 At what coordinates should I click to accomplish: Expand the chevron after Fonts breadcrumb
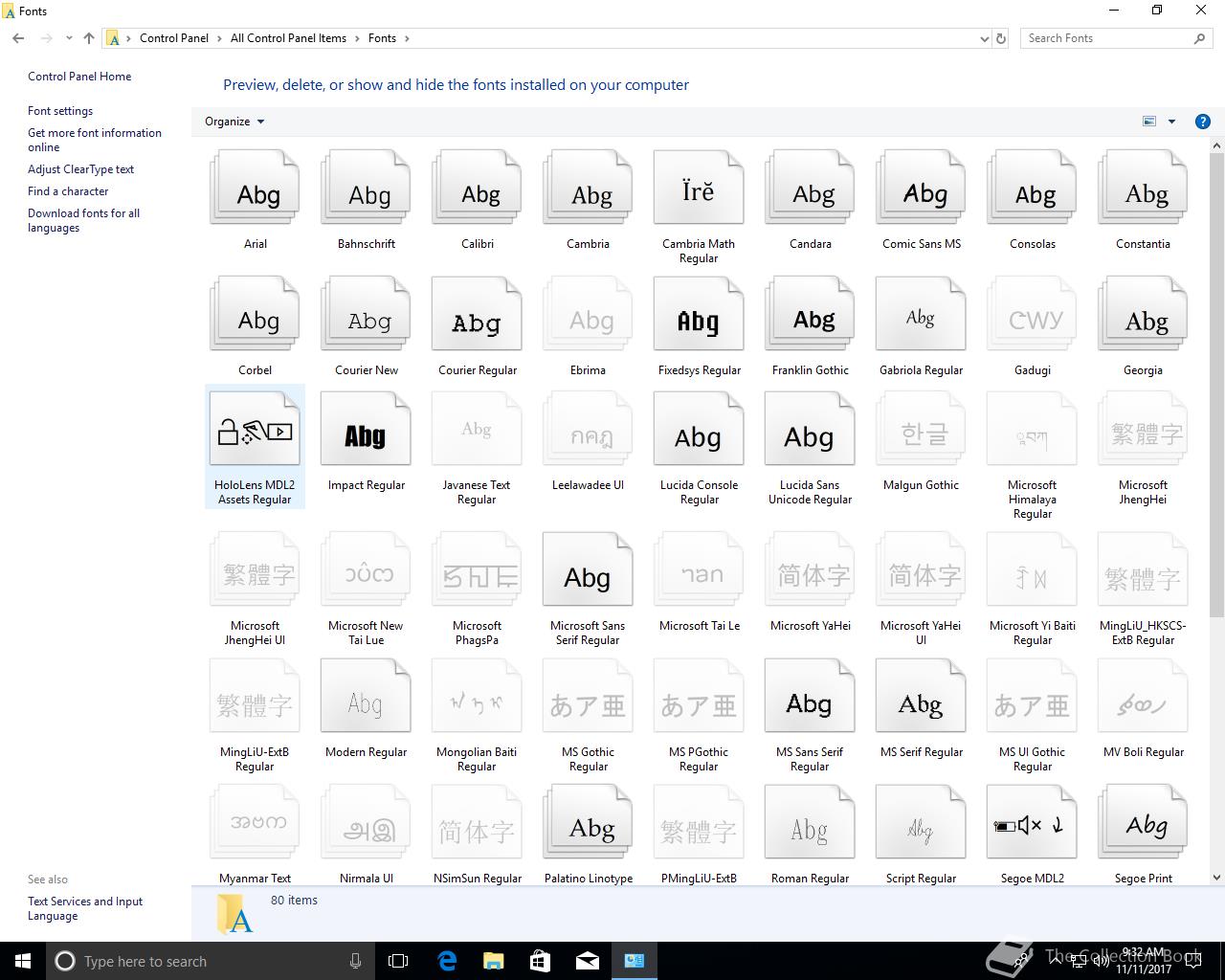[x=407, y=38]
